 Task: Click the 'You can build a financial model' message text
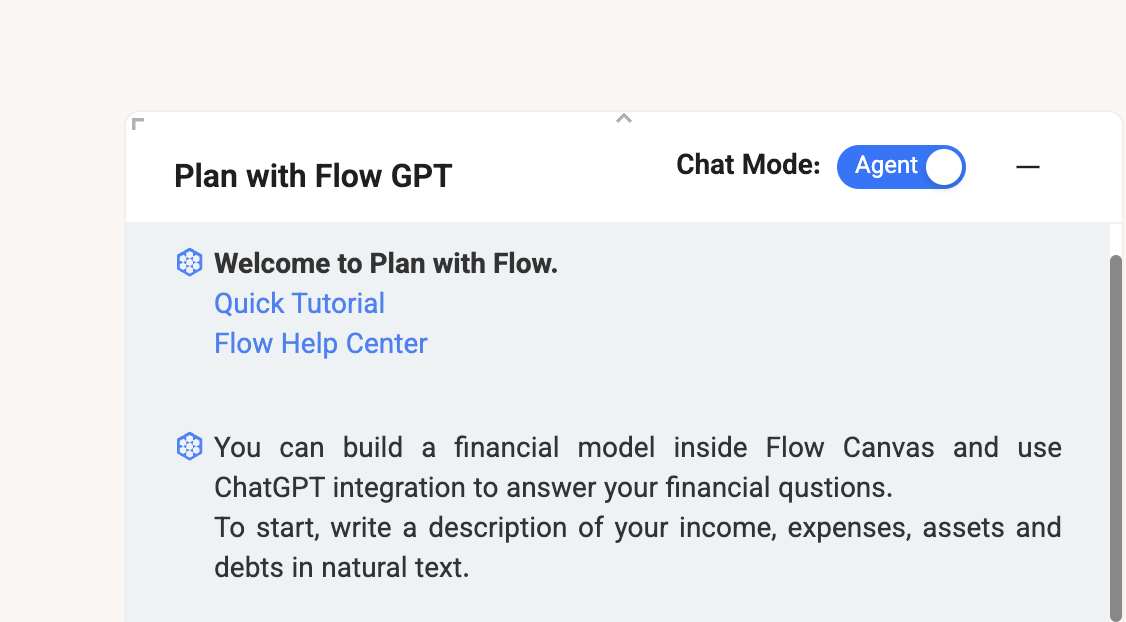tap(638, 468)
